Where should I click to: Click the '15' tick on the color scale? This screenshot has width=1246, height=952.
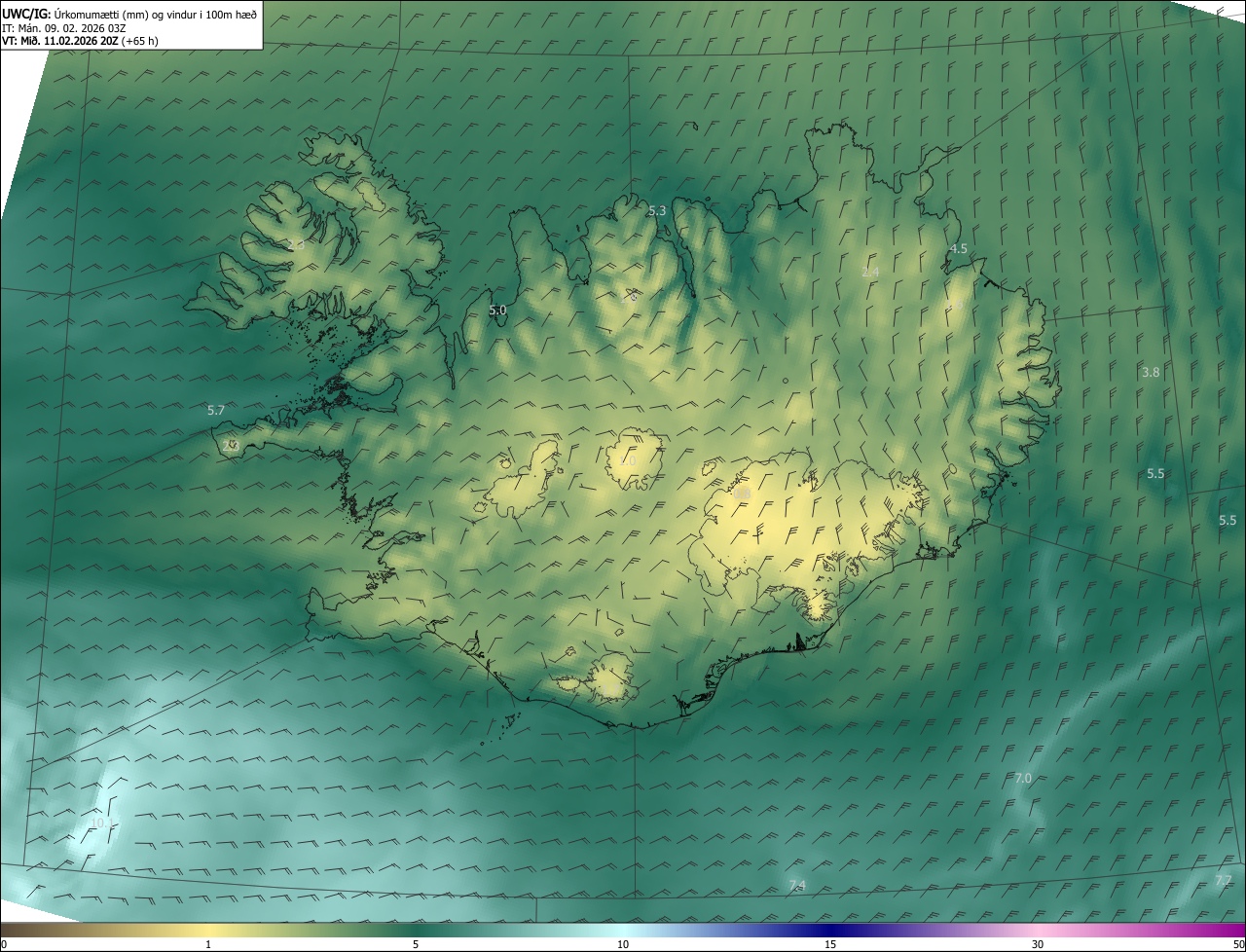pos(830,944)
